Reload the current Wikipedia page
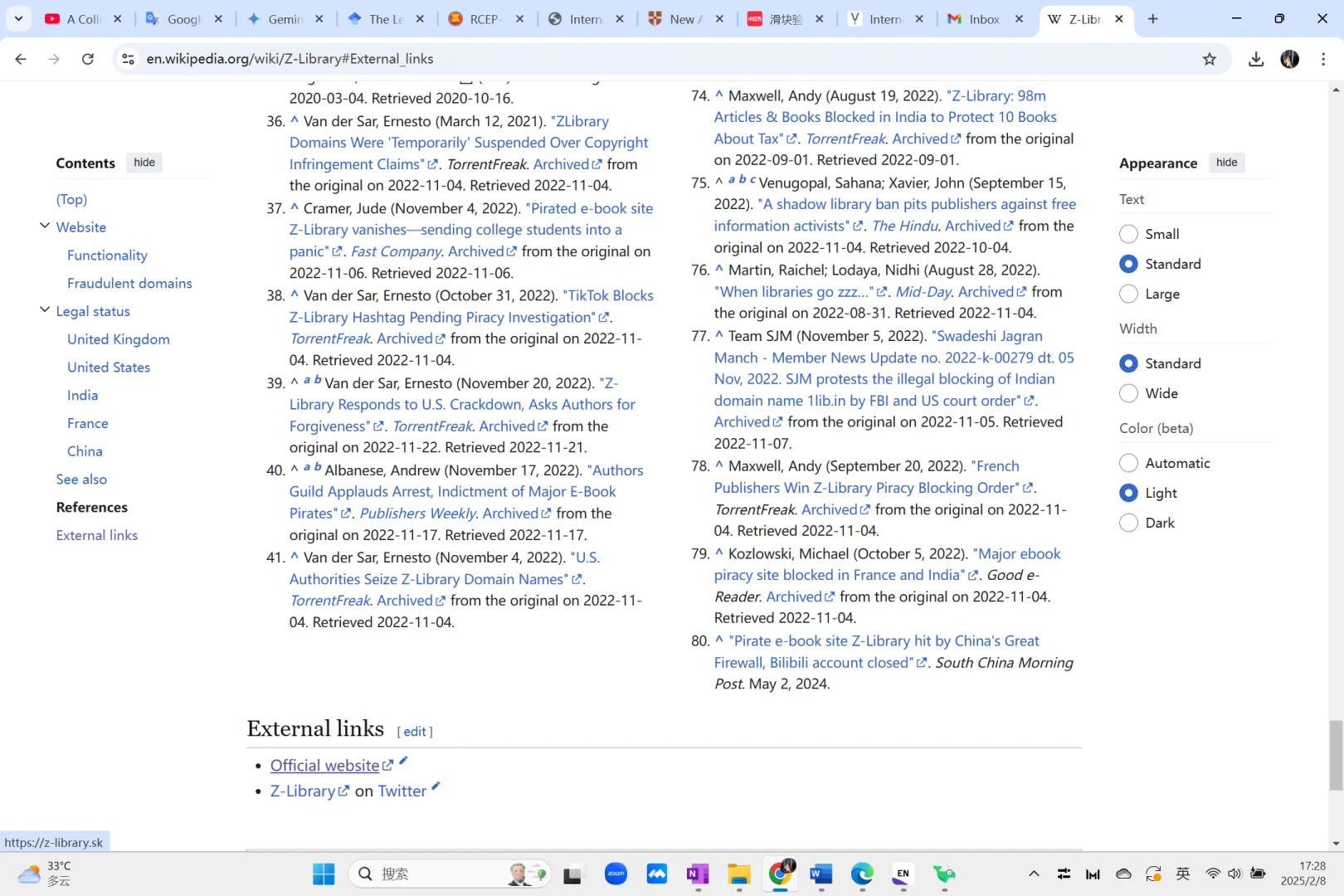Image resolution: width=1344 pixels, height=896 pixels. coord(87,59)
